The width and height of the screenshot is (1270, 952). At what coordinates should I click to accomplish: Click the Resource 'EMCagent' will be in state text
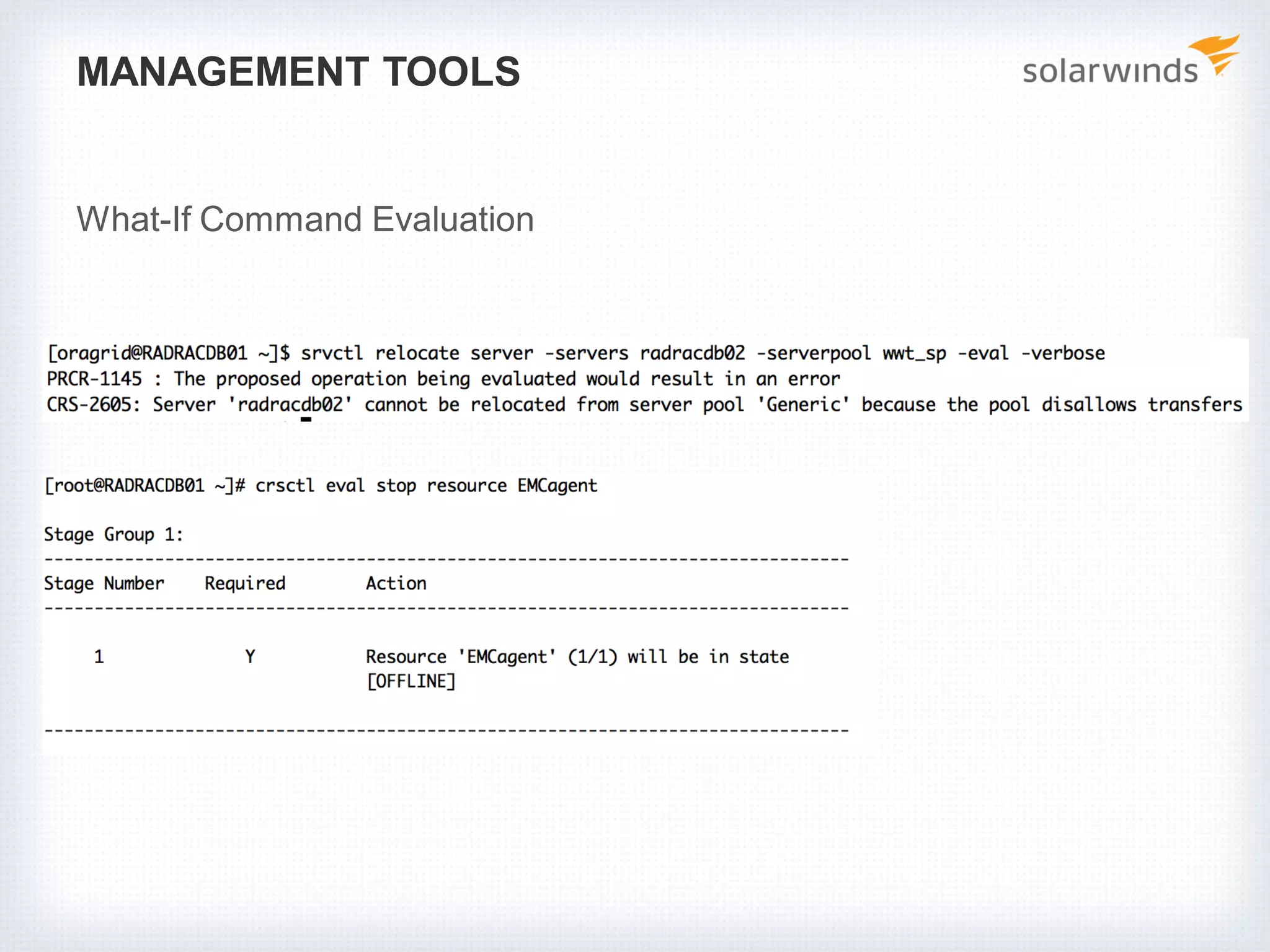577,657
